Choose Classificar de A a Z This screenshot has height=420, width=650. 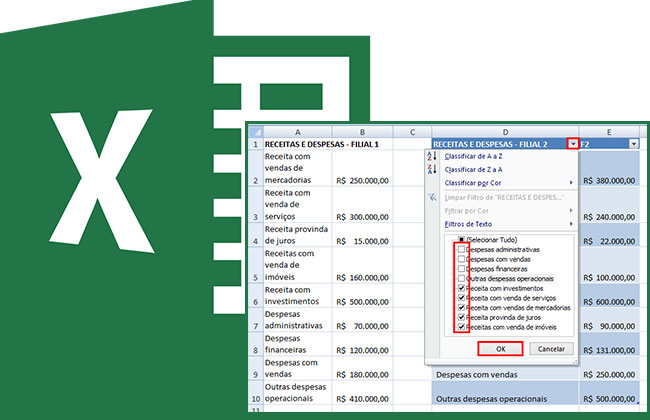[x=473, y=156]
